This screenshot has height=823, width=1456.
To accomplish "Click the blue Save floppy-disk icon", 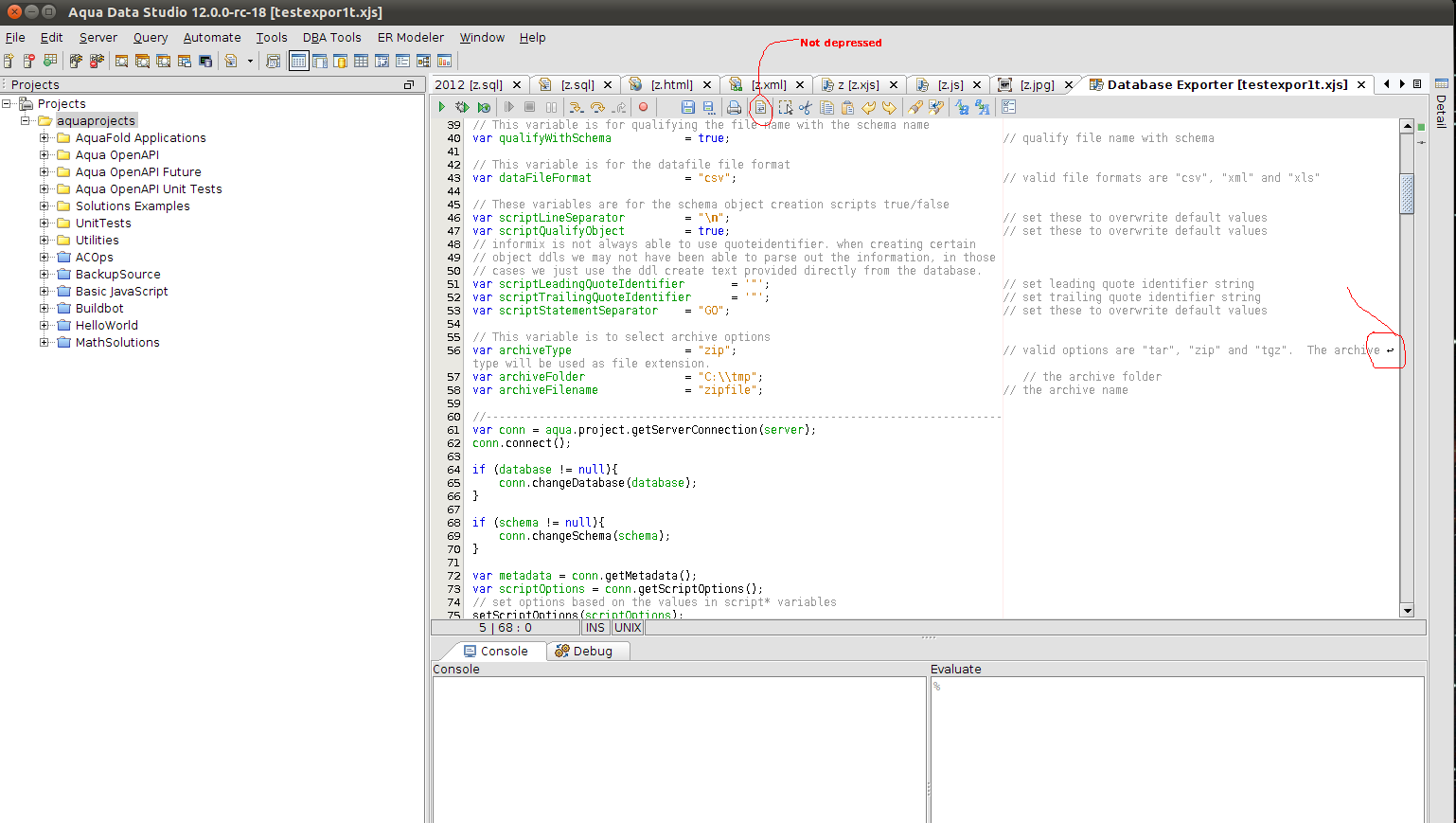I will [x=688, y=107].
